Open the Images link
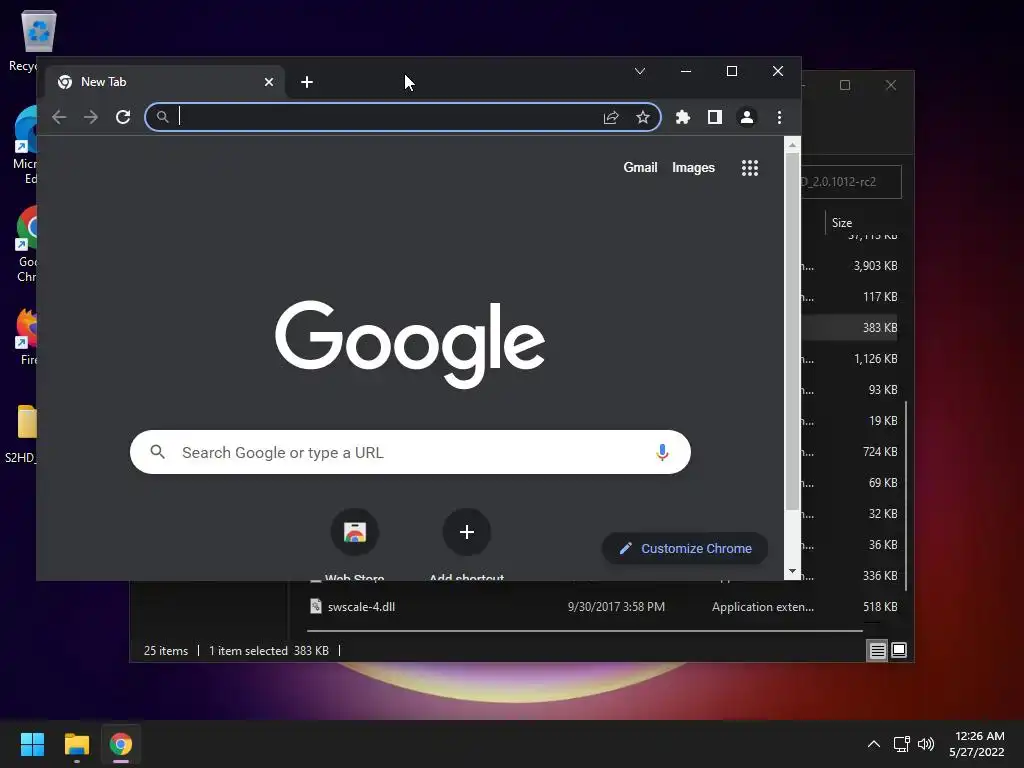 tap(693, 168)
